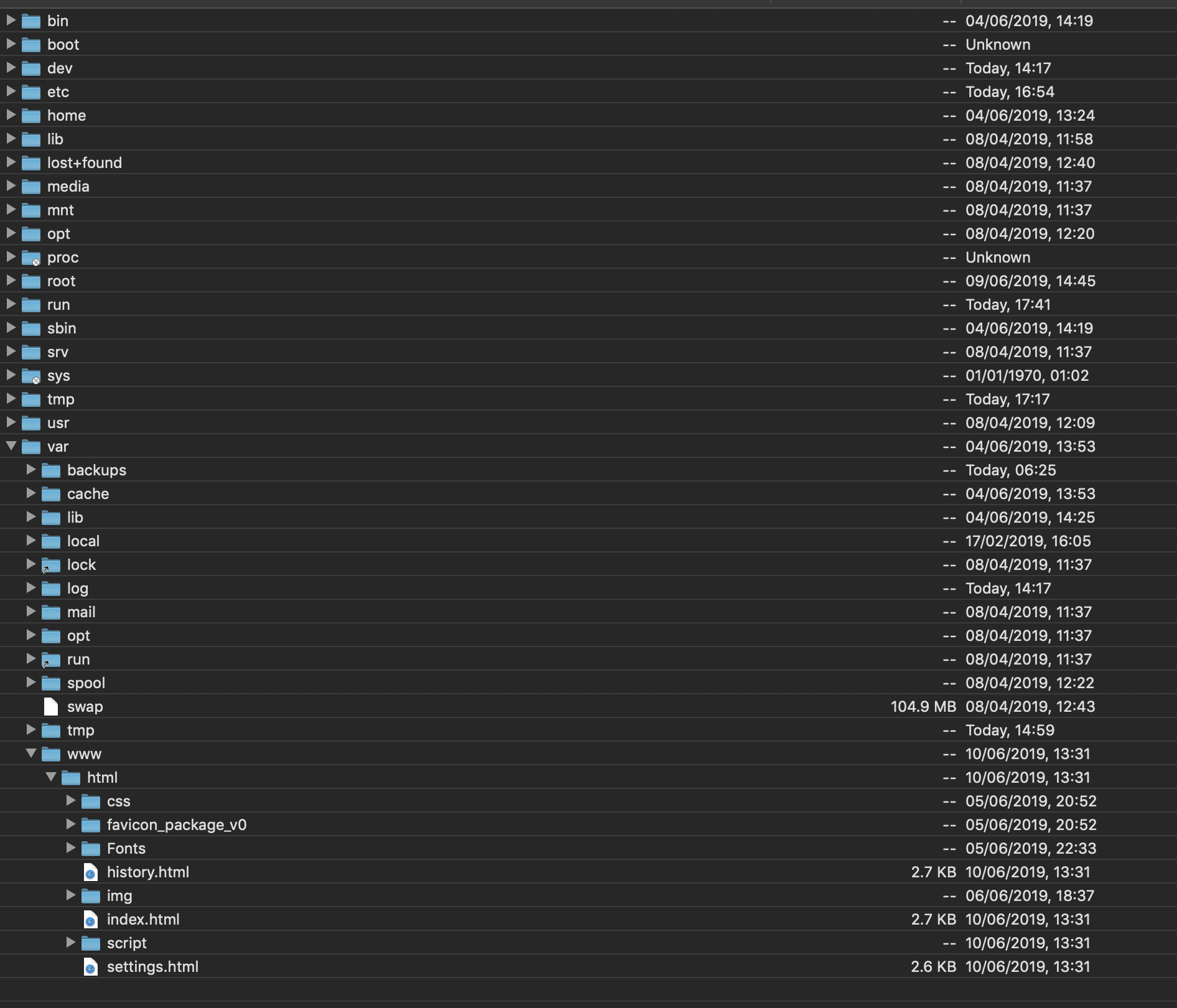Click the favicon_package_v0 folder icon
1177x1008 pixels.
point(91,825)
